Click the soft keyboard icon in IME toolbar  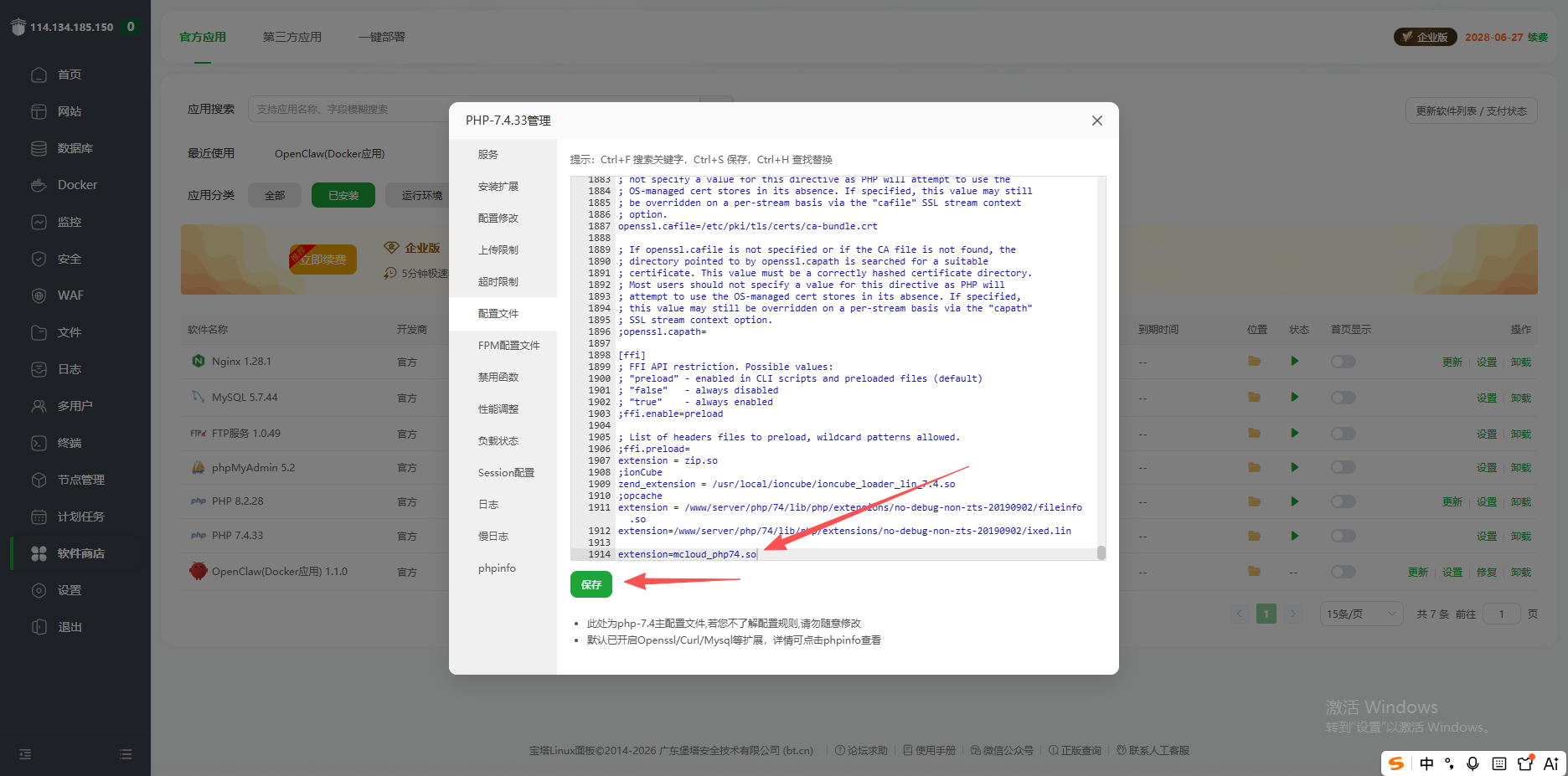(1499, 763)
